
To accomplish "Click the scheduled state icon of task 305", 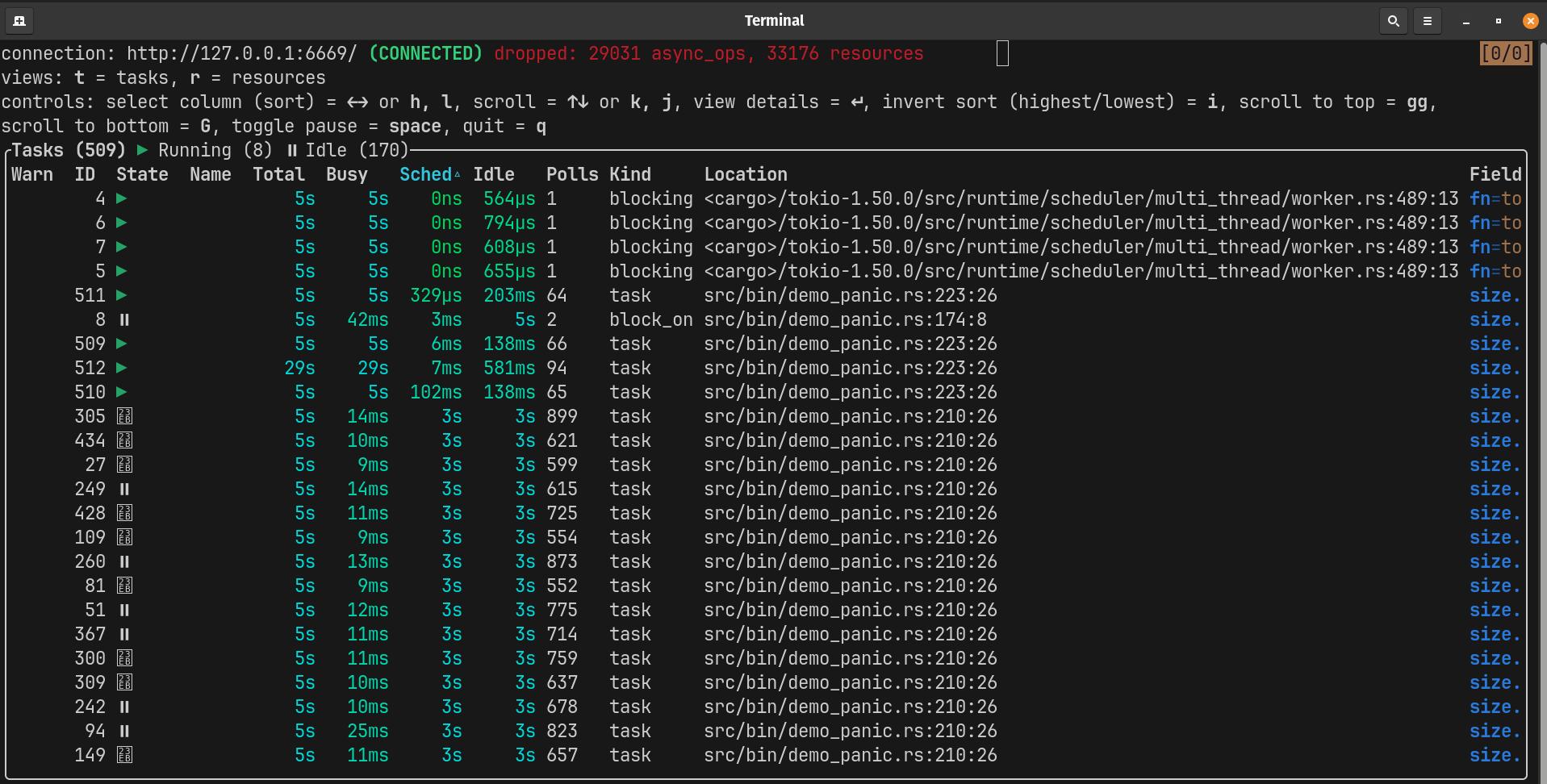I will click(x=123, y=416).
